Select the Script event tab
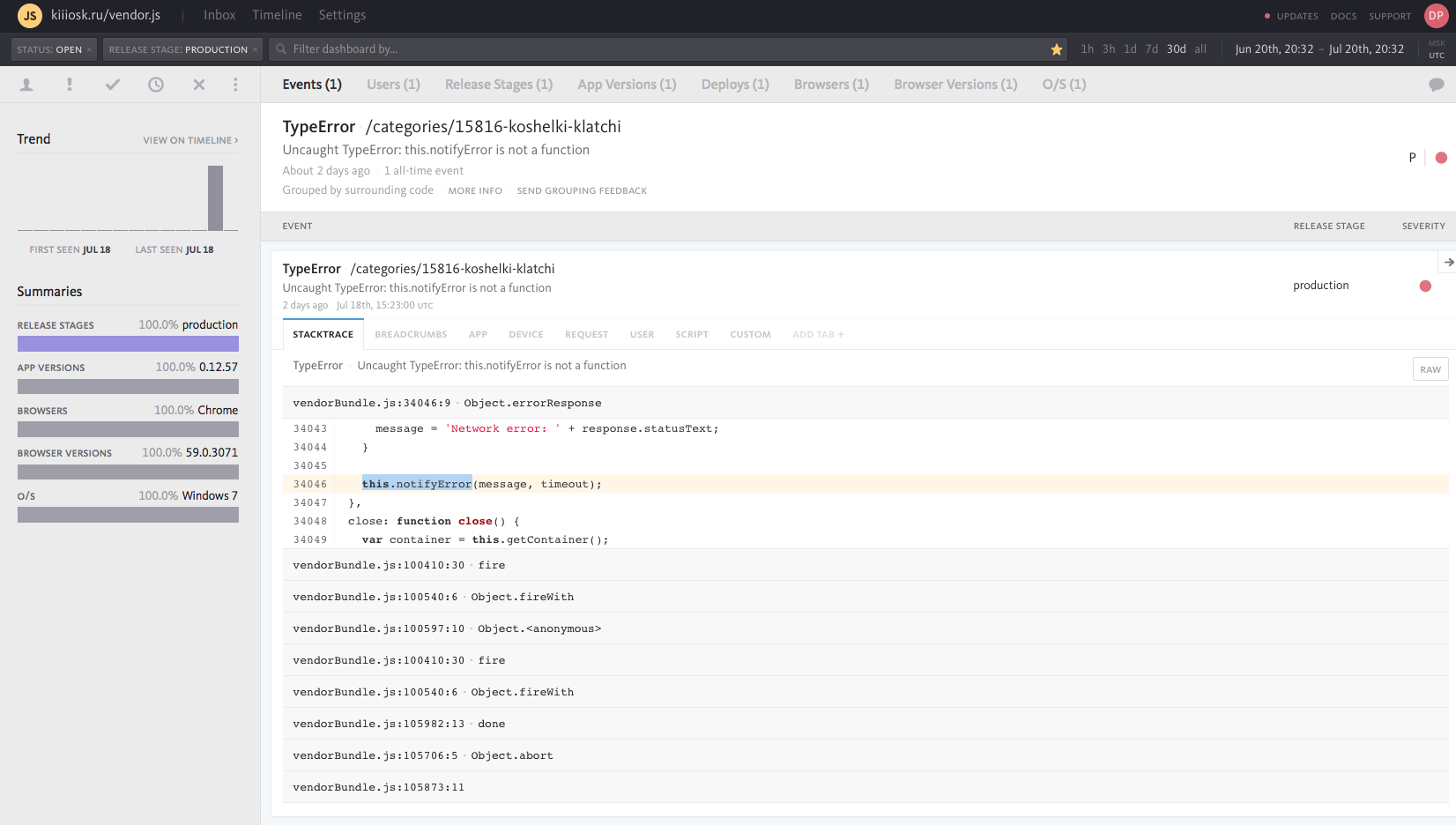This screenshot has height=825, width=1456. 692,335
